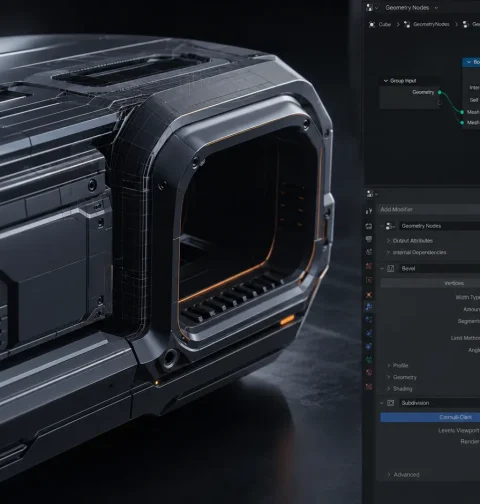Click the Angle label in Bevel
480x504 pixels.
tap(474, 350)
